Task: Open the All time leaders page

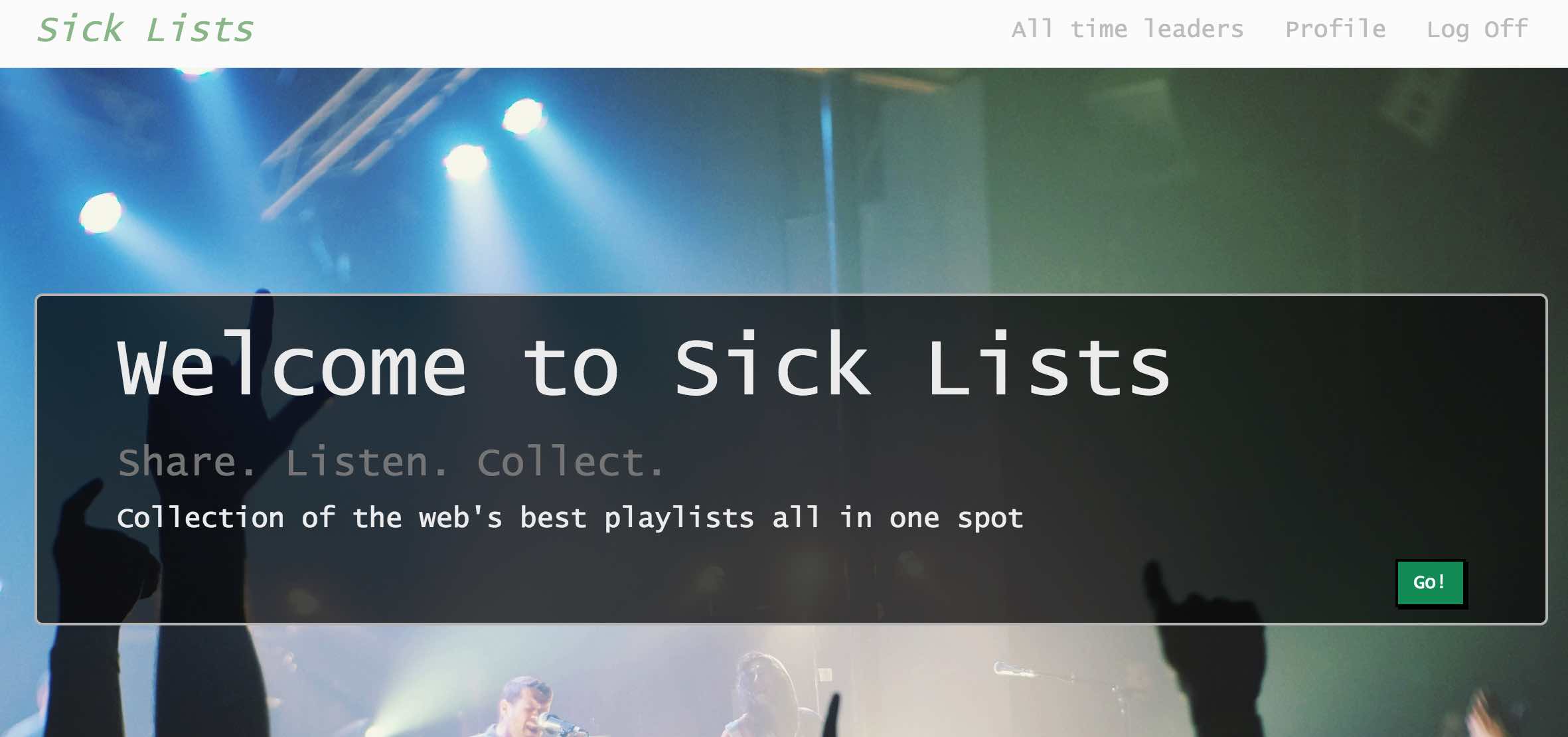Action: click(1127, 29)
